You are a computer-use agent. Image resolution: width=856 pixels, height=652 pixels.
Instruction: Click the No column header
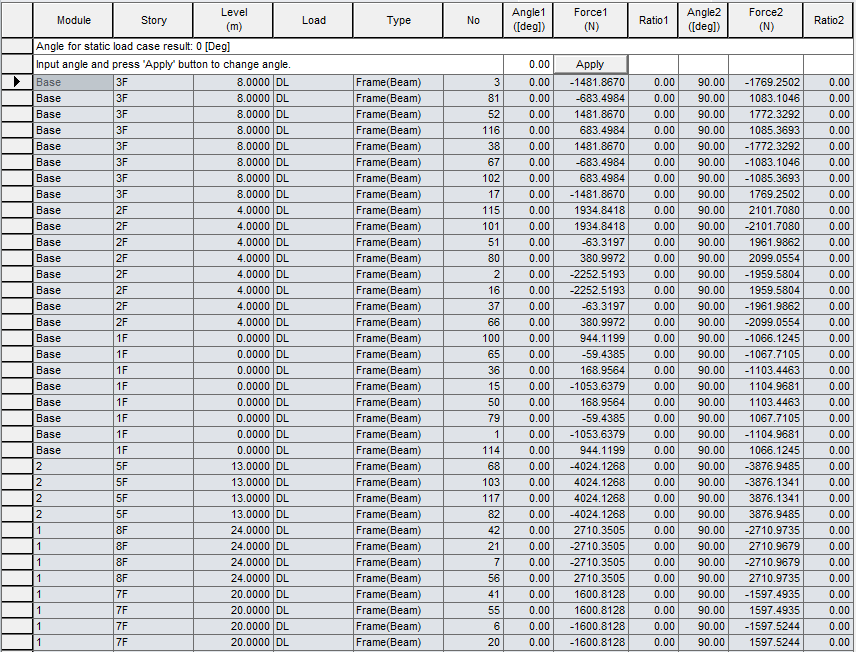pyautogui.click(x=472, y=19)
